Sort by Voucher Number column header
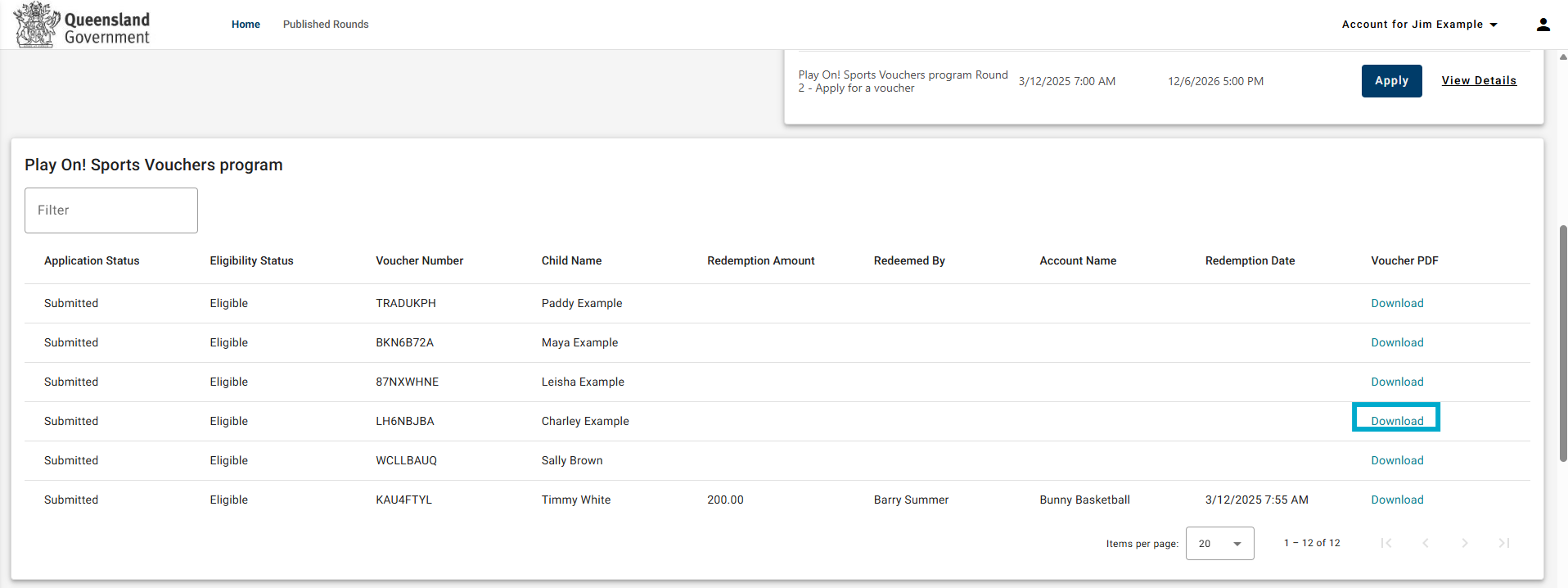 (x=419, y=260)
